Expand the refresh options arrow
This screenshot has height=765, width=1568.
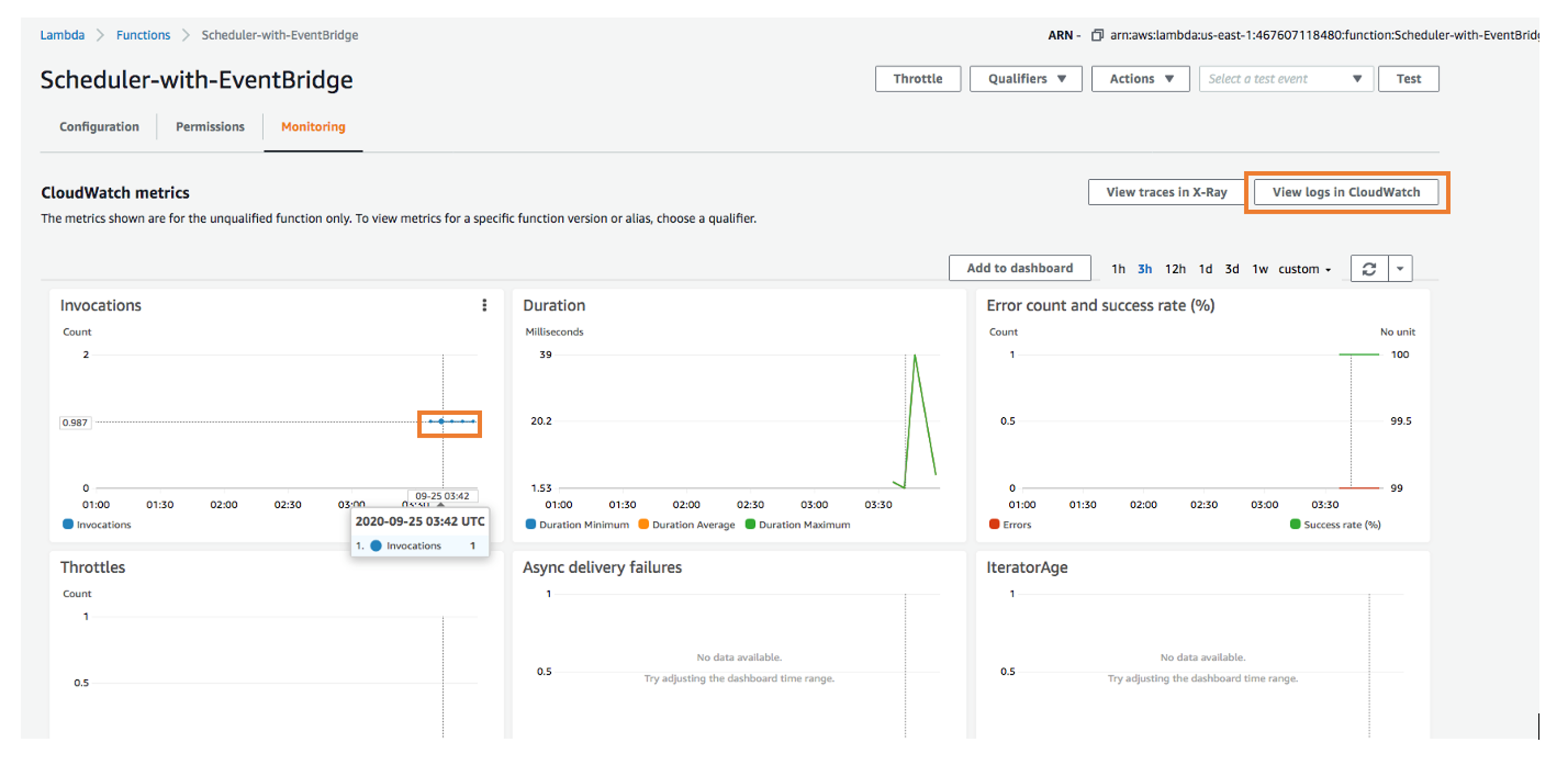(1400, 268)
